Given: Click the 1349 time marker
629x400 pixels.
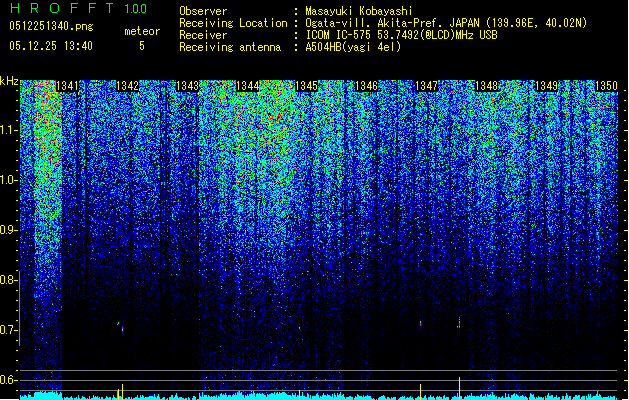Looking at the screenshot, I should click(x=546, y=86).
